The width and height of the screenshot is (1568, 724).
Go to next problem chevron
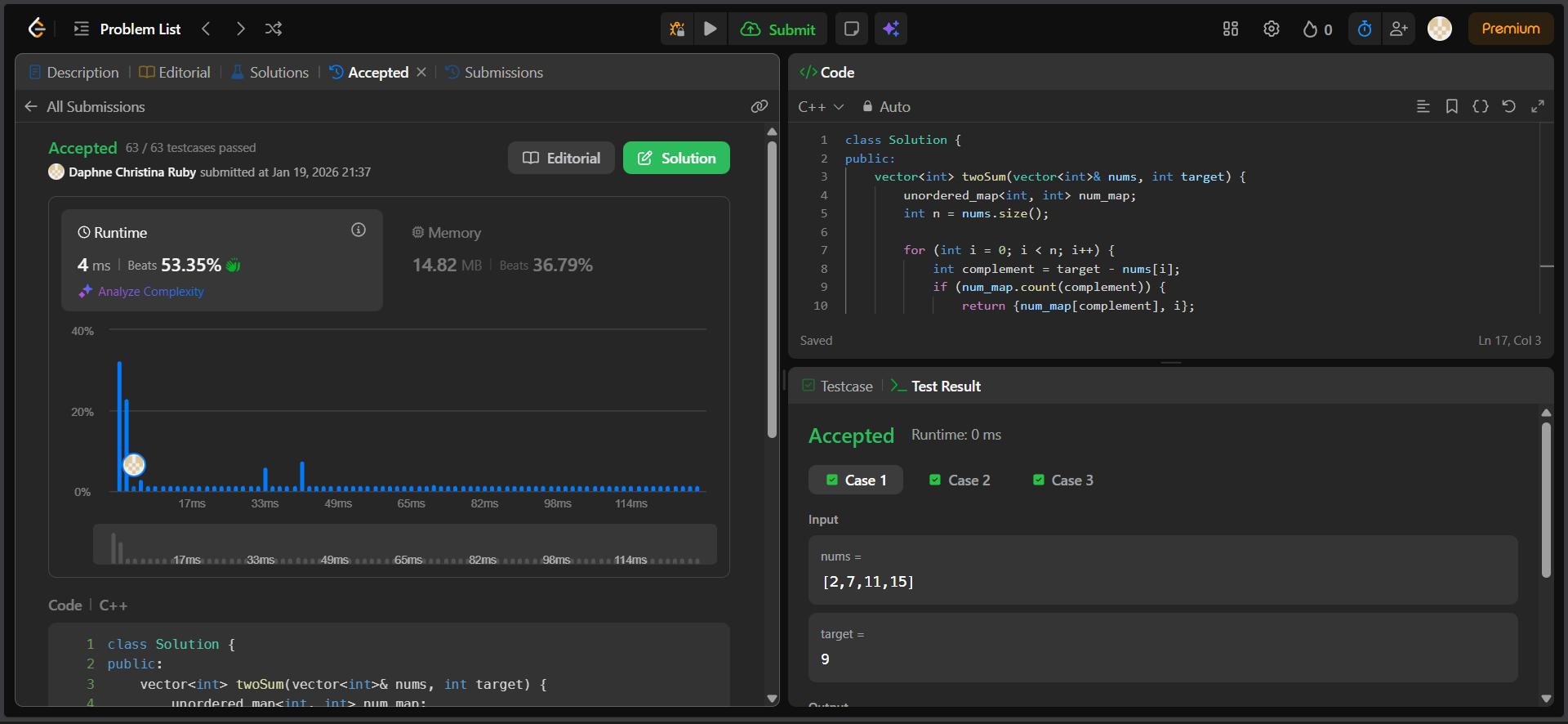pos(240,29)
